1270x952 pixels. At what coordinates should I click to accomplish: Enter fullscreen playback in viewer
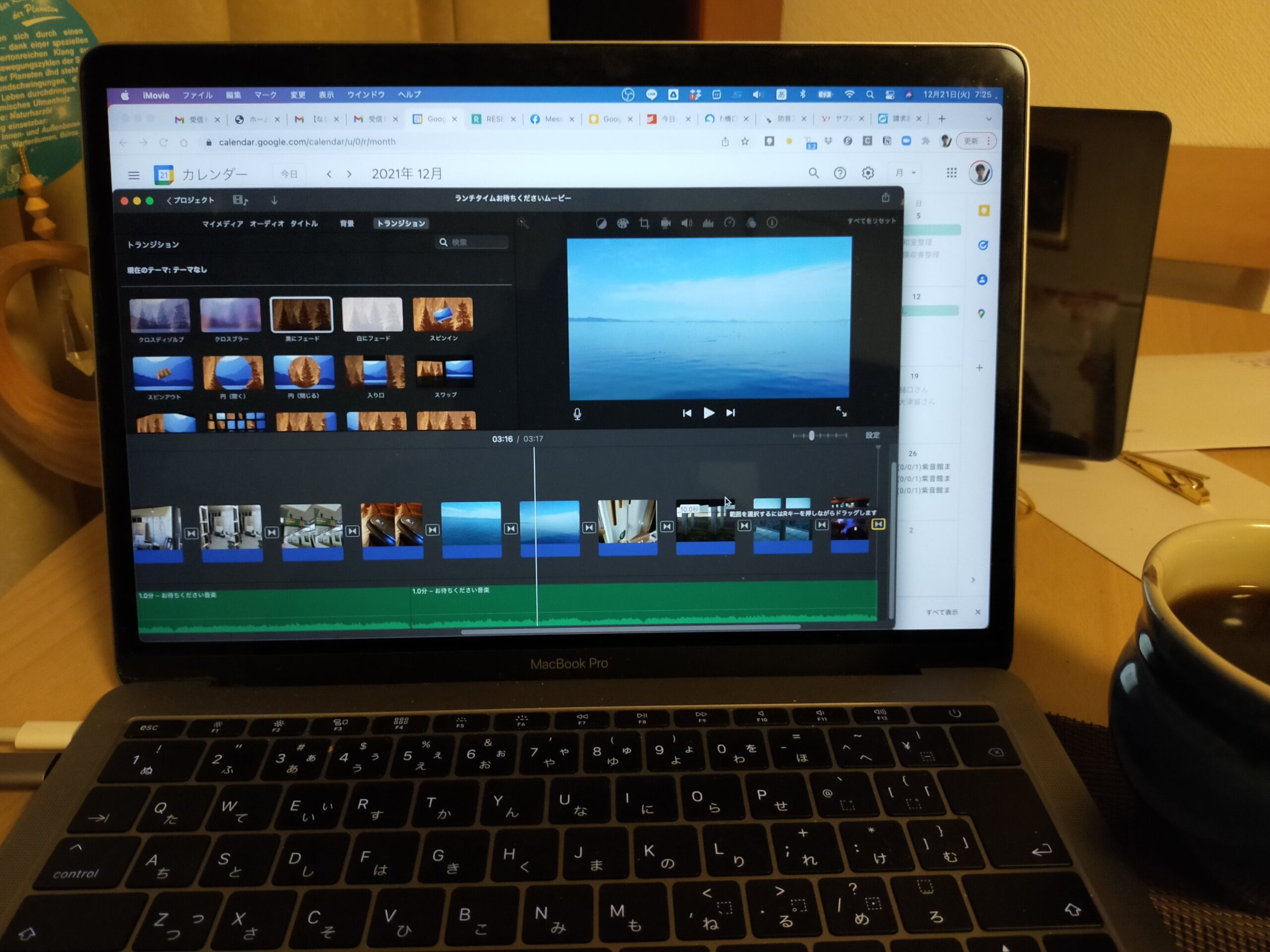[x=841, y=412]
